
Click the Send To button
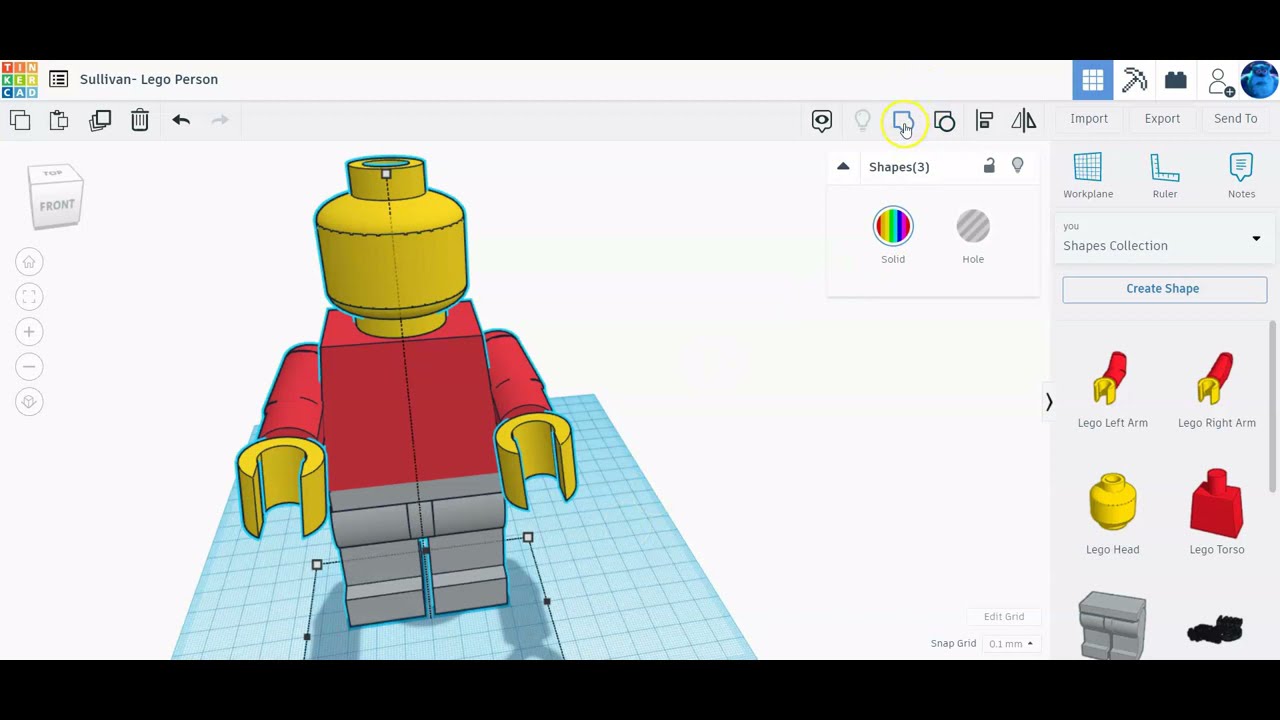coord(1236,119)
